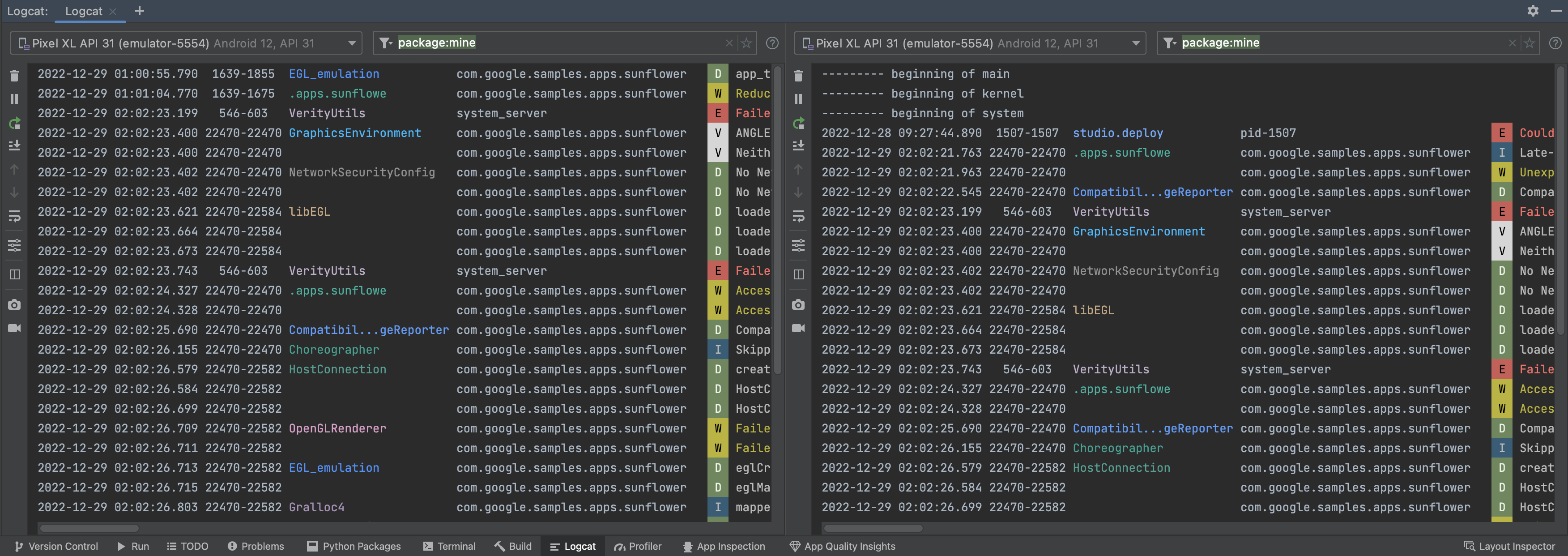Click the clear logcat icon on left panel
The height and width of the screenshot is (556, 1568).
click(14, 73)
